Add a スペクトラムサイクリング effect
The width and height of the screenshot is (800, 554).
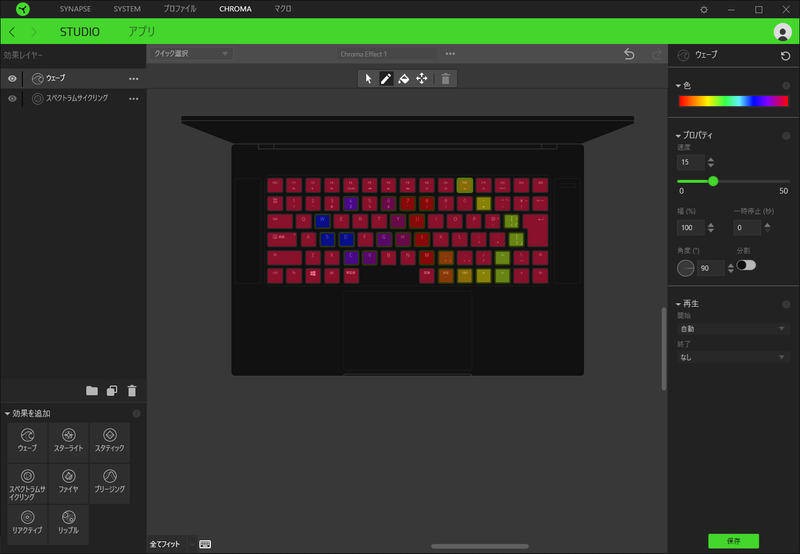(28, 484)
